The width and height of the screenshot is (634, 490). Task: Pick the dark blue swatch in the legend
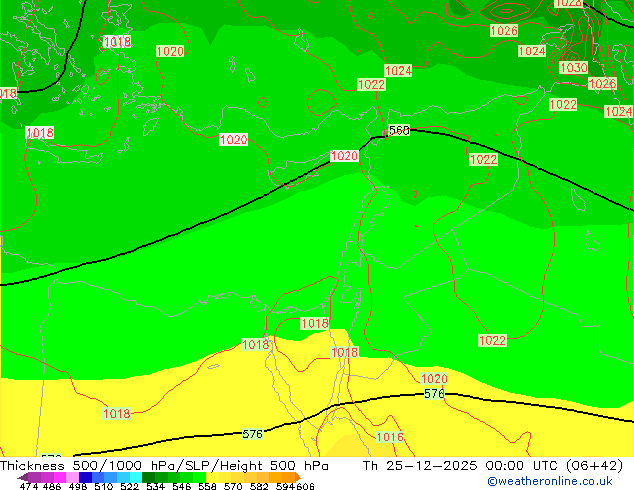pyautogui.click(x=85, y=477)
